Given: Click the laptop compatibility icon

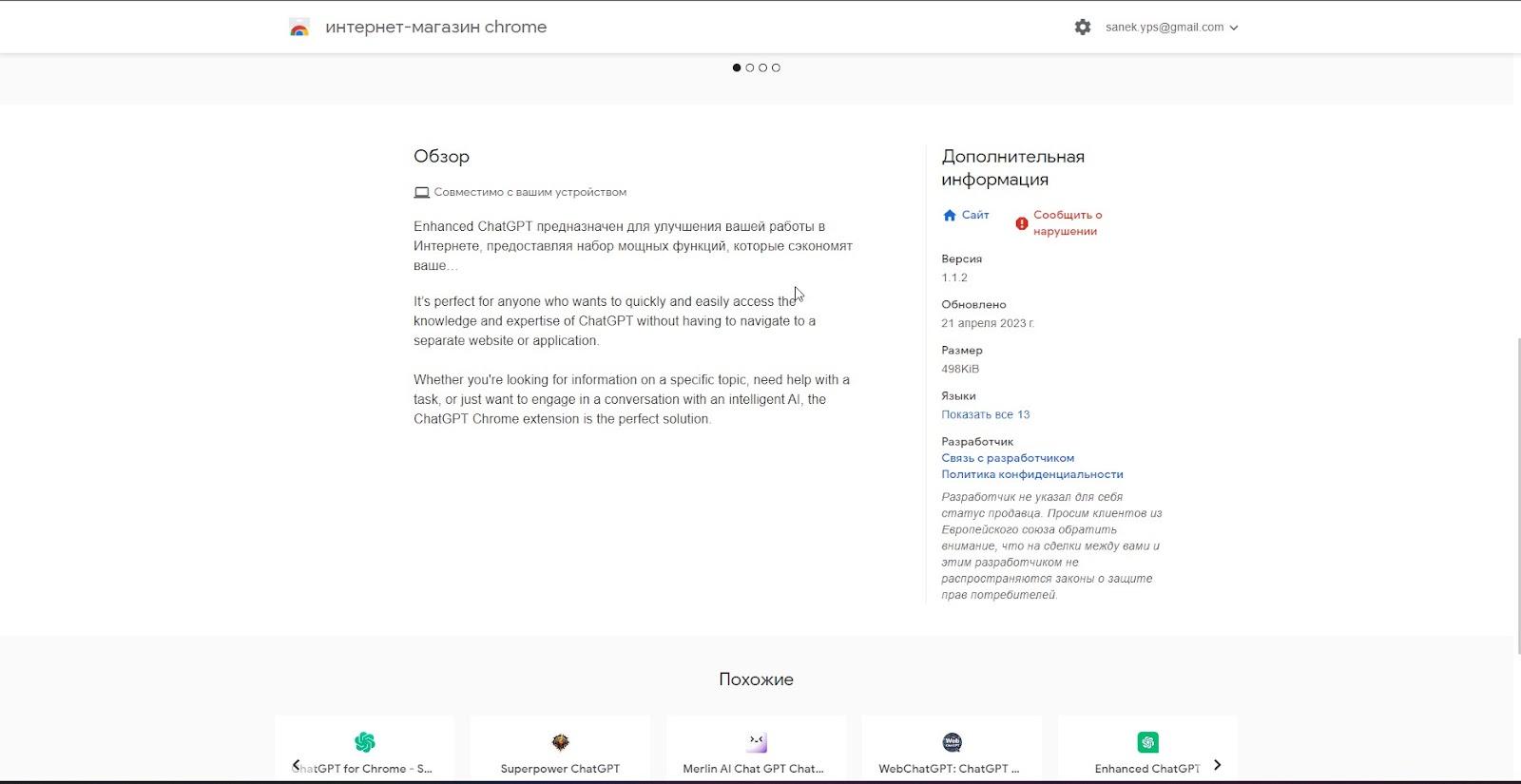Looking at the screenshot, I should (422, 192).
